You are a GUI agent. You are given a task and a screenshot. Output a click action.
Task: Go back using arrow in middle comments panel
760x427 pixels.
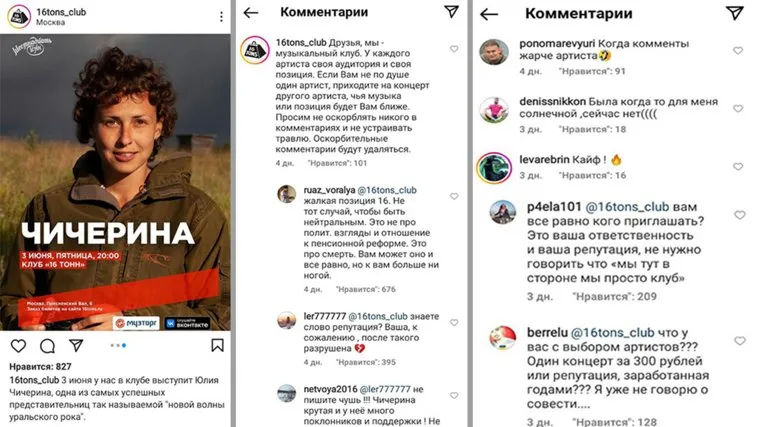click(x=251, y=13)
